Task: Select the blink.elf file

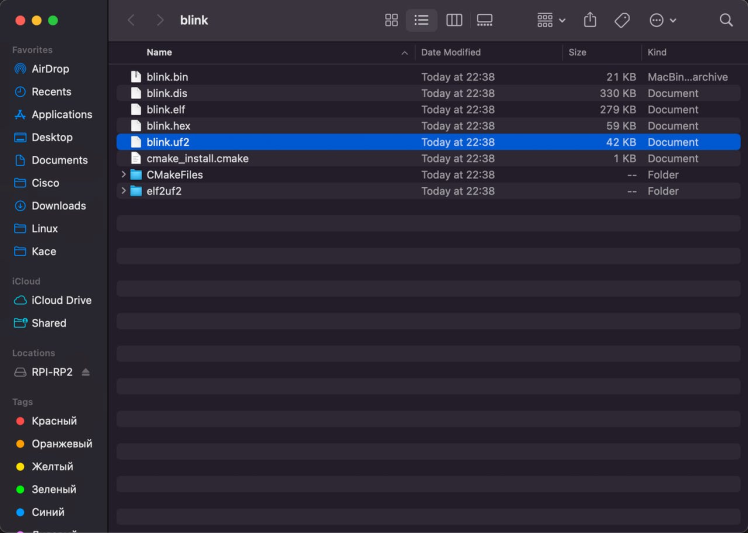Action: (x=166, y=109)
